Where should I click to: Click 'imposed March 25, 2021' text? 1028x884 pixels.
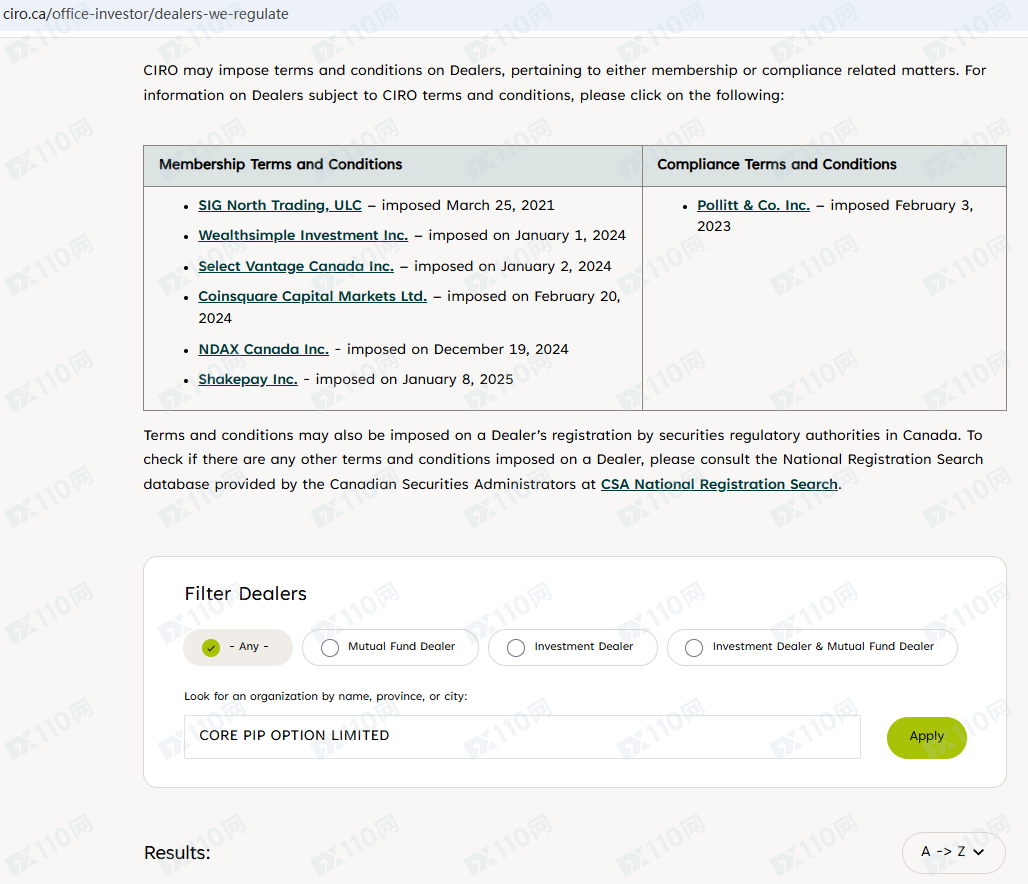point(468,205)
